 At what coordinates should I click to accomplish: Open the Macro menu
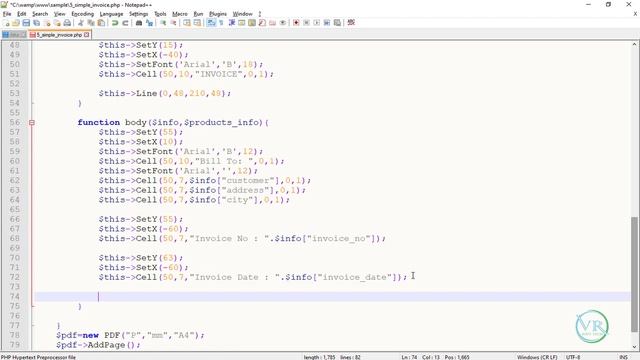(x=180, y=14)
